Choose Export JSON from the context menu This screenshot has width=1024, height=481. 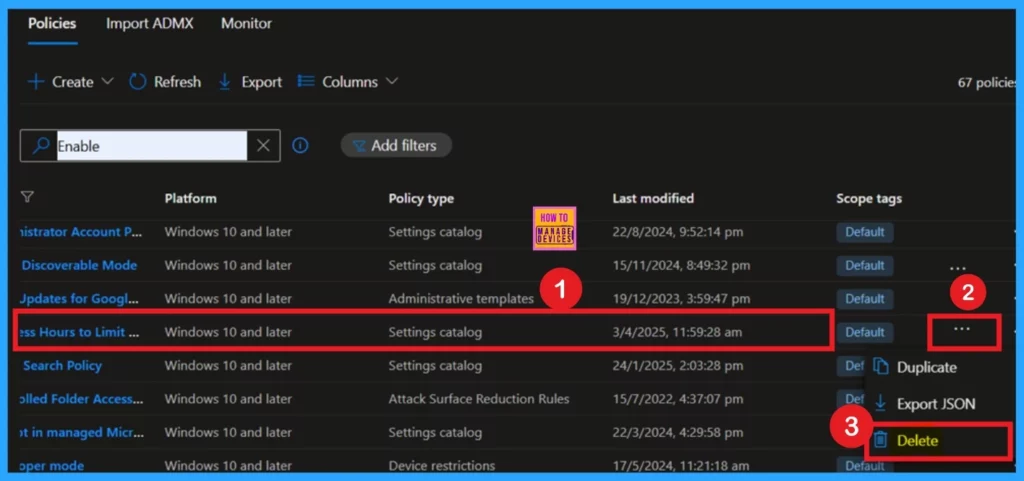point(936,404)
